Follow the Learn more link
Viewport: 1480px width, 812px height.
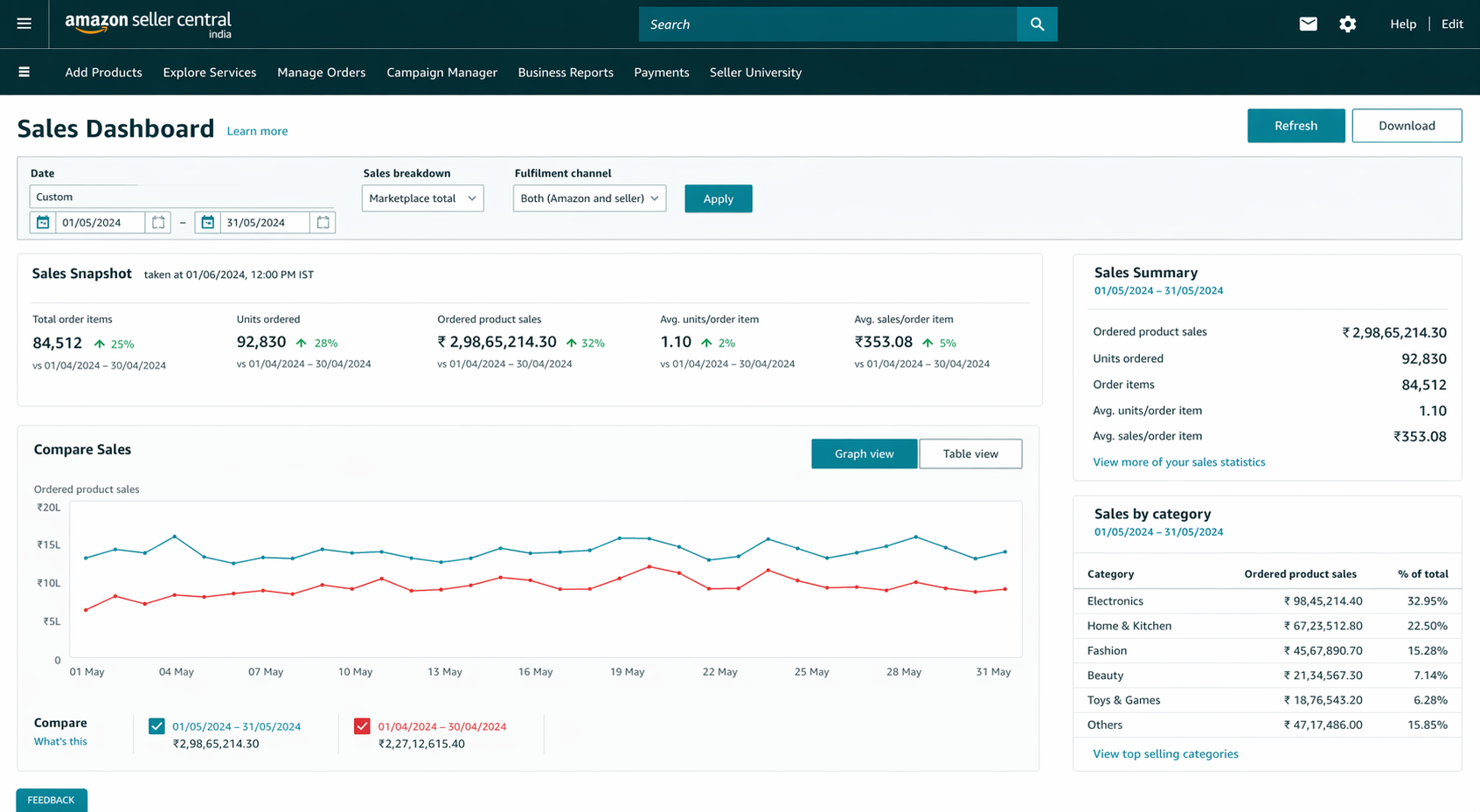[x=257, y=131]
